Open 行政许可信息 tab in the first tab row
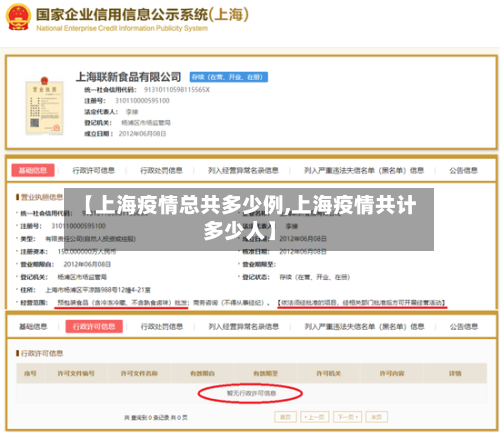 click(94, 171)
